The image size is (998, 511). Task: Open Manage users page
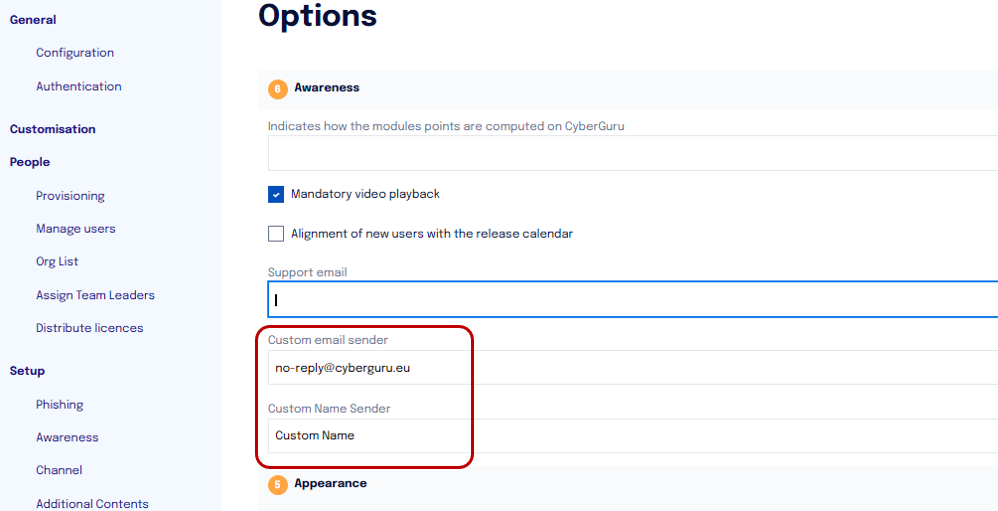click(x=76, y=228)
